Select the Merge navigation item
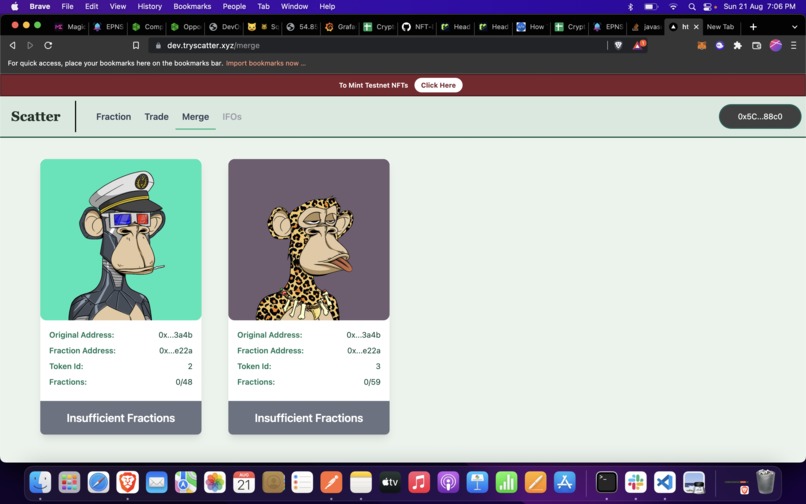 195,117
